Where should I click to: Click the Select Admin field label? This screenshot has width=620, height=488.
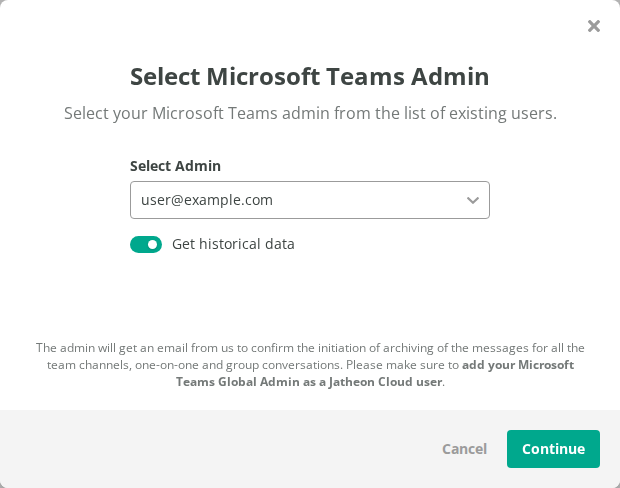175,166
